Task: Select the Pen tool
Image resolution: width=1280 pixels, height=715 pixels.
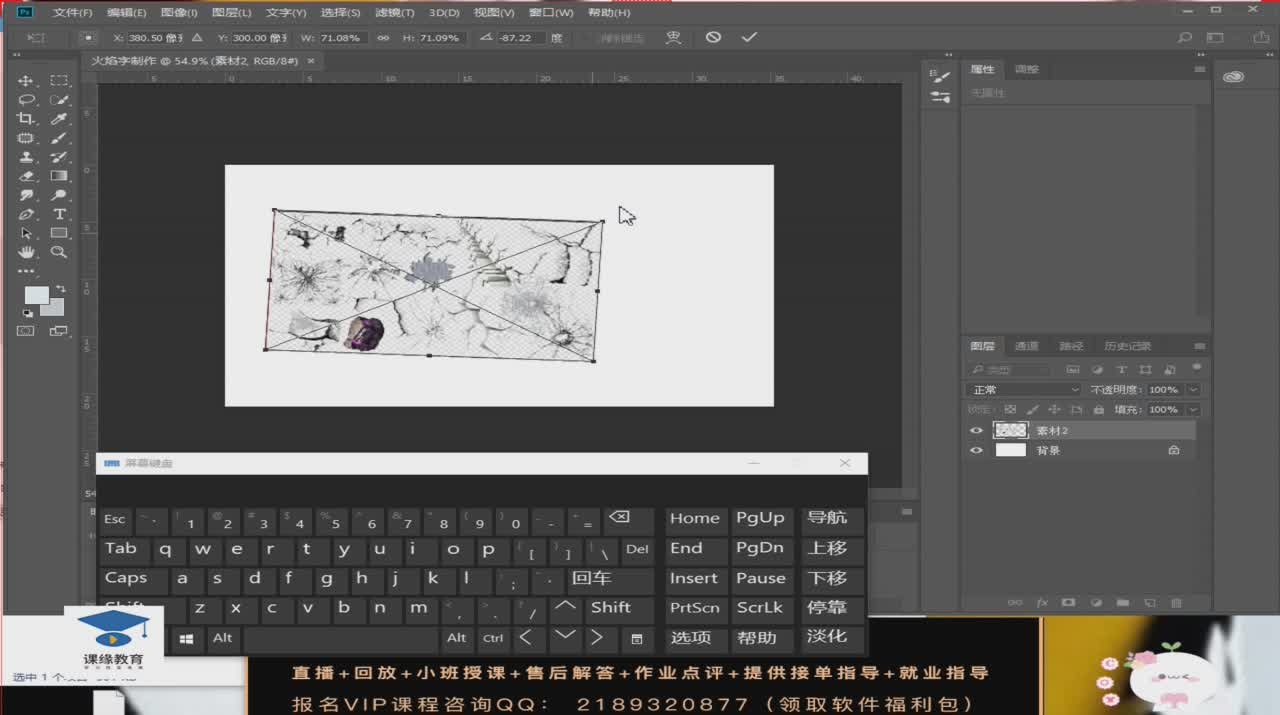Action: [x=26, y=214]
